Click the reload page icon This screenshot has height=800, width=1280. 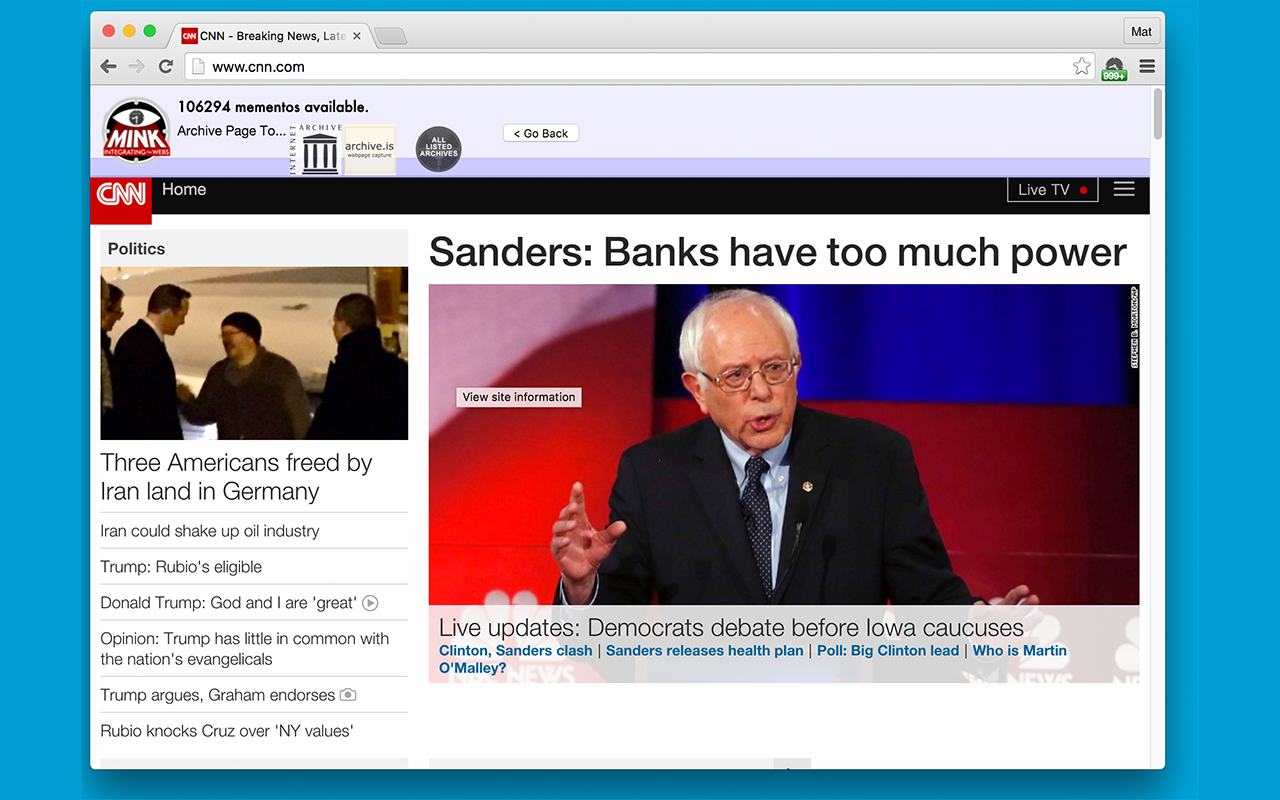tap(166, 66)
